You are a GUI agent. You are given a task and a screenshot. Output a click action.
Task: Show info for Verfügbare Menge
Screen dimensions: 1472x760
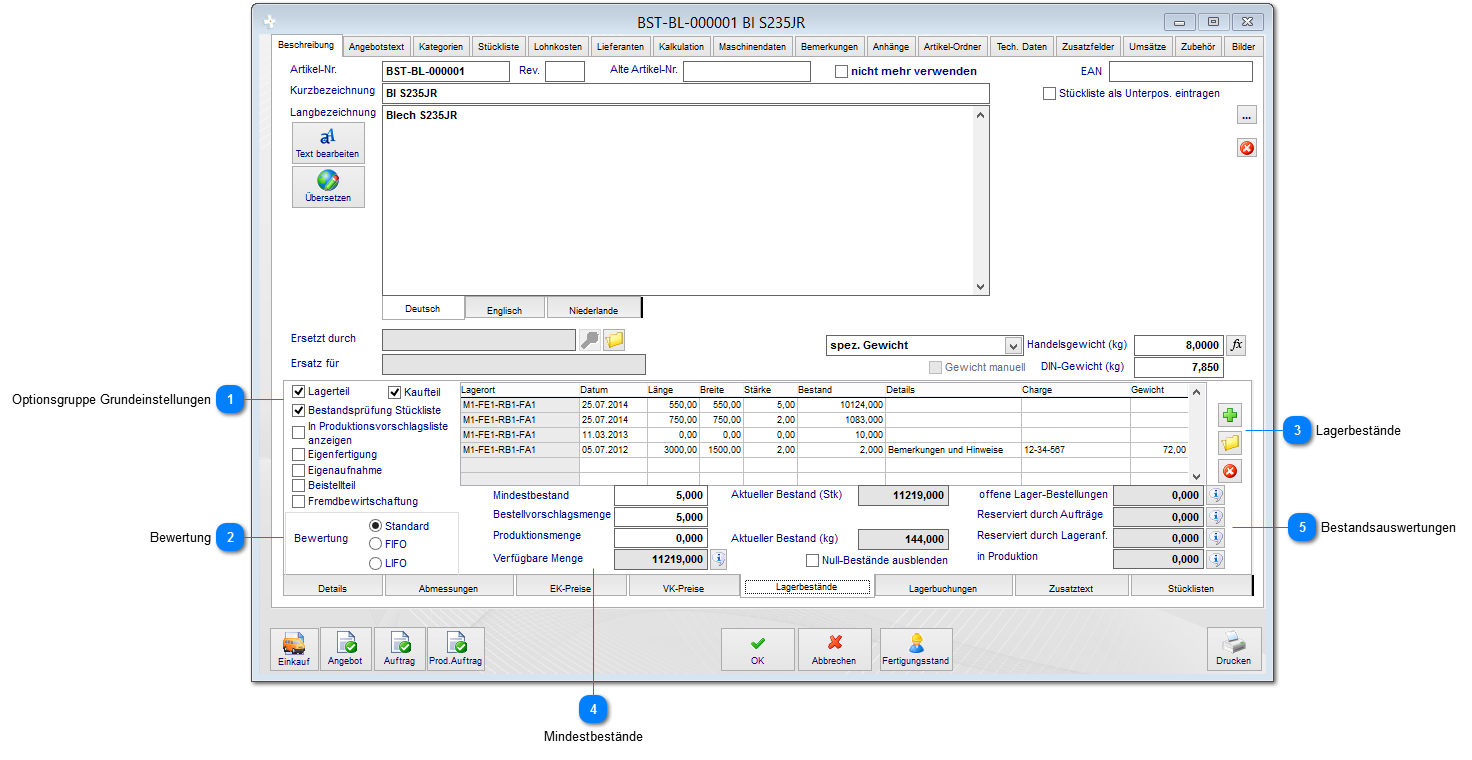718,559
